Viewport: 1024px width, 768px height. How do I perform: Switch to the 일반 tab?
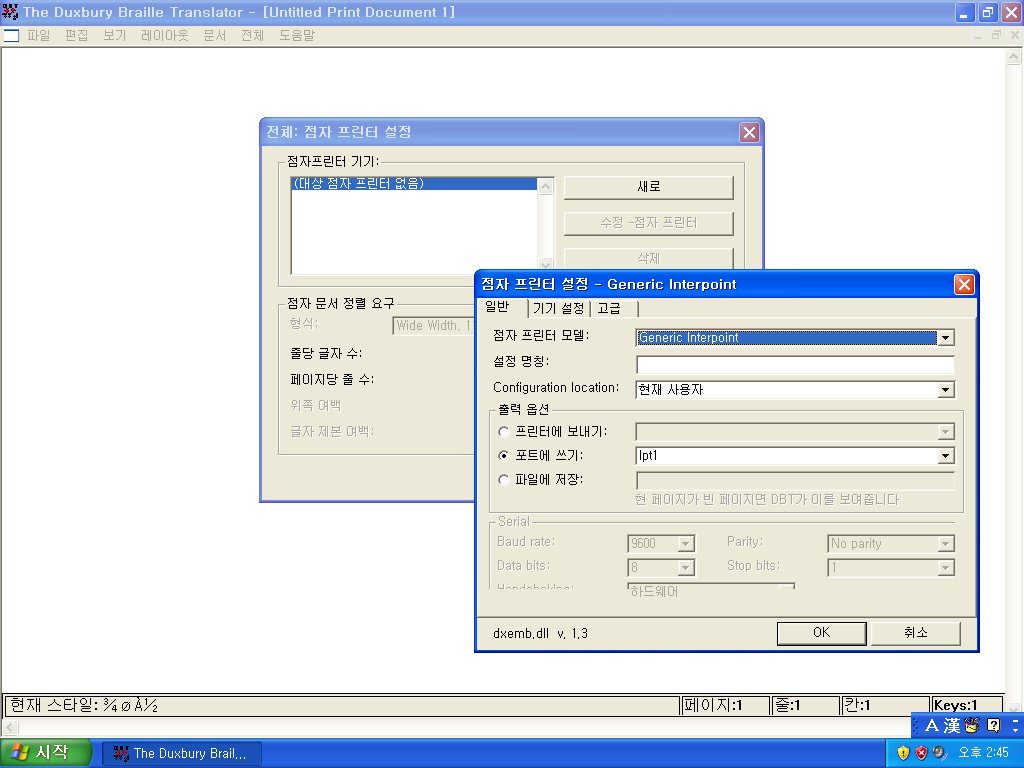(x=497, y=307)
